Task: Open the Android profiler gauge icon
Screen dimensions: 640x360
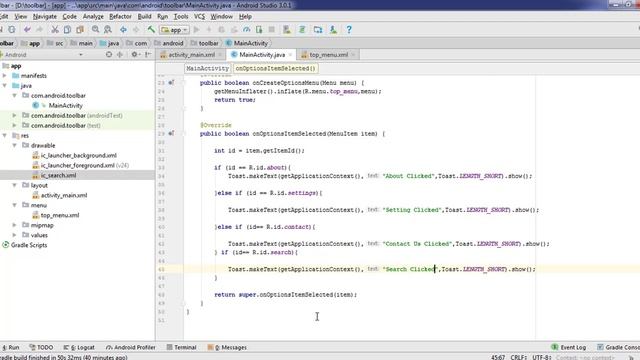Action: coord(247,29)
